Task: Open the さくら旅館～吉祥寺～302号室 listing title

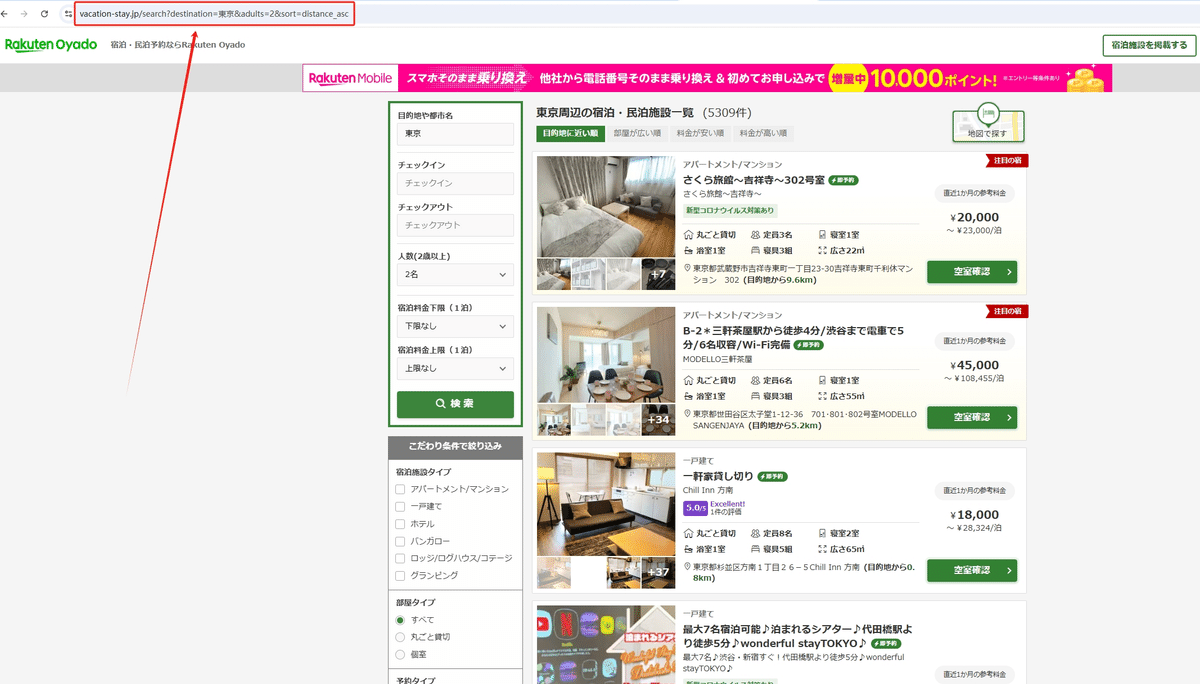Action: coord(754,180)
